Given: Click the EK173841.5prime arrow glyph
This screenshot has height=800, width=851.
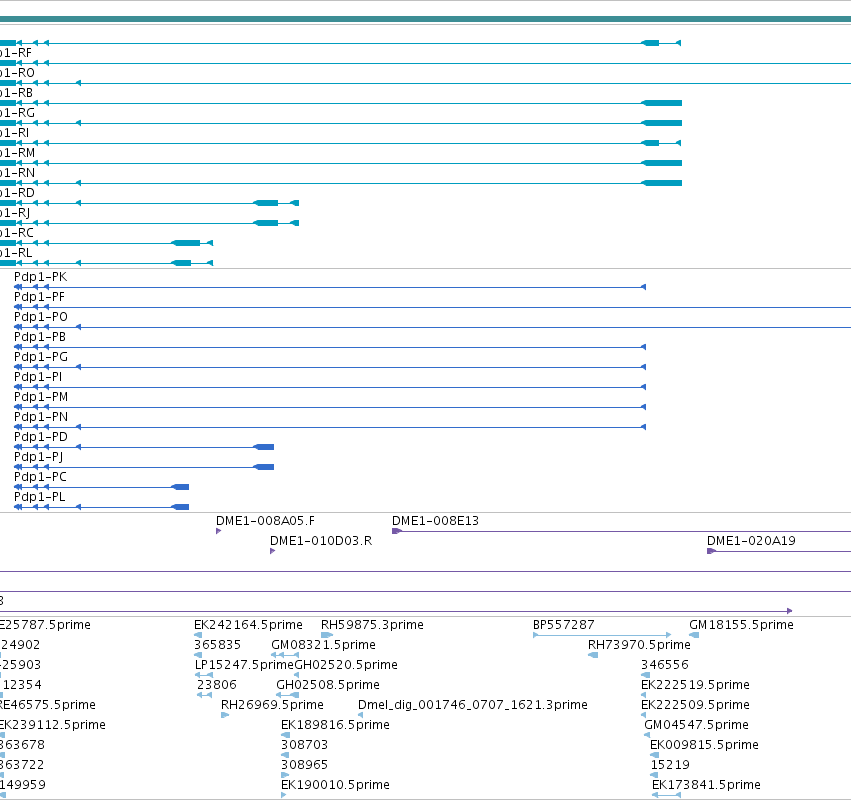Looking at the screenshot, I should click(x=666, y=795).
